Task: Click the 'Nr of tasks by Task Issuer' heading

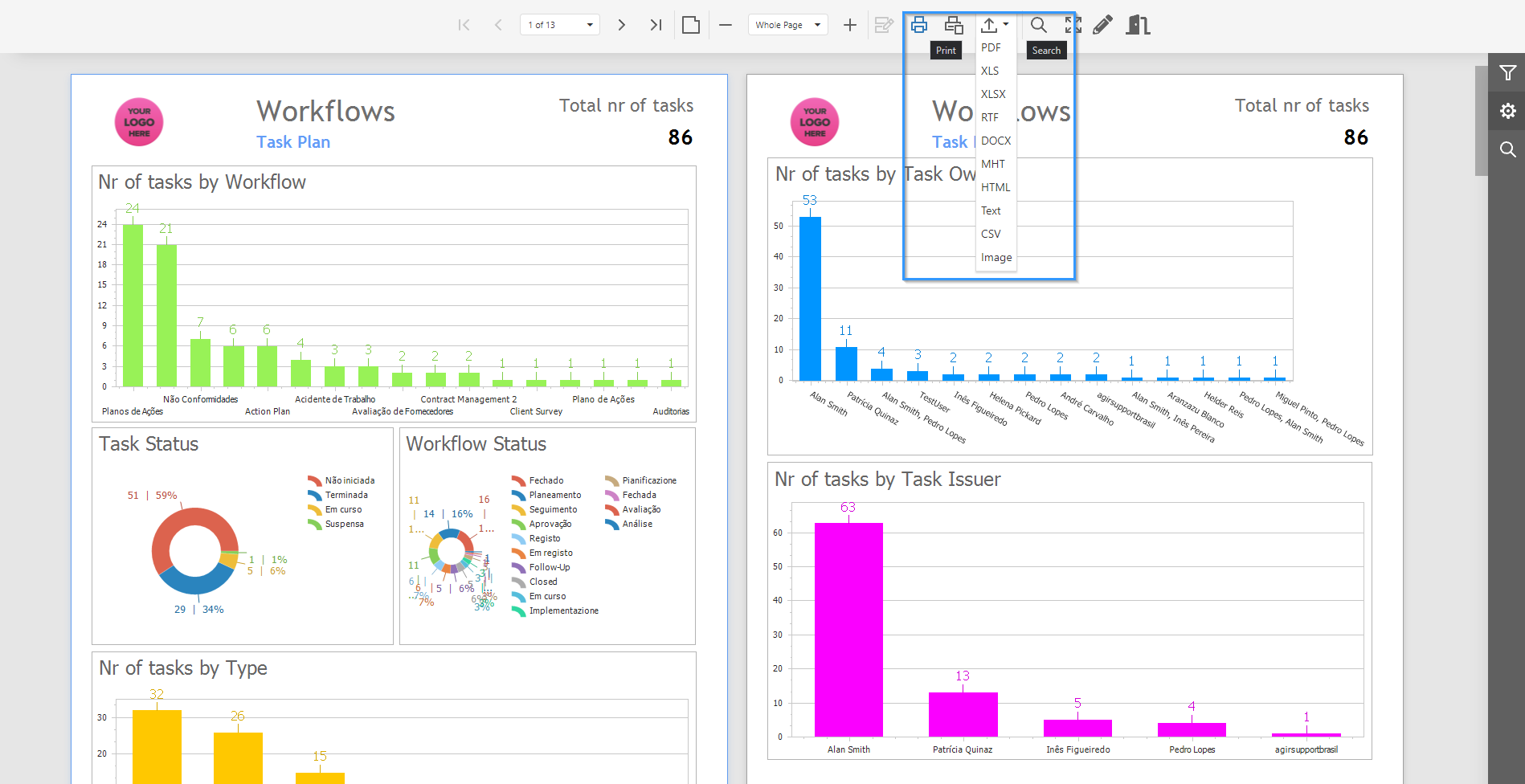Action: [x=888, y=480]
